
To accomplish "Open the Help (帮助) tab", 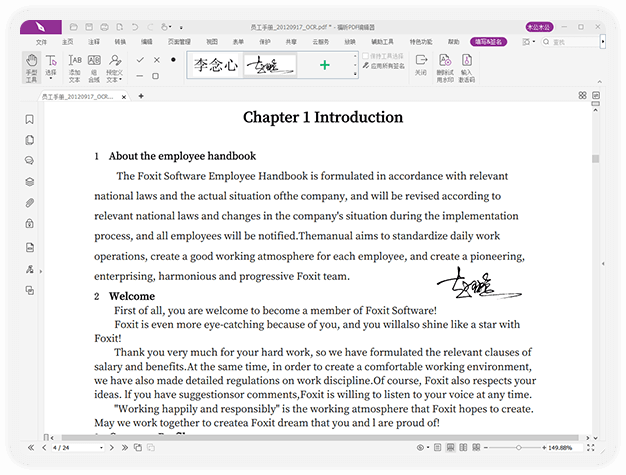I will pos(453,42).
